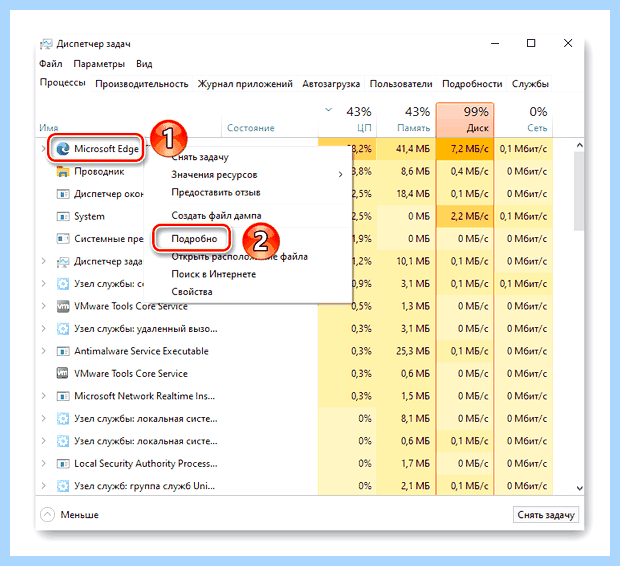
Task: Sort by the Память column header
Action: click(406, 119)
